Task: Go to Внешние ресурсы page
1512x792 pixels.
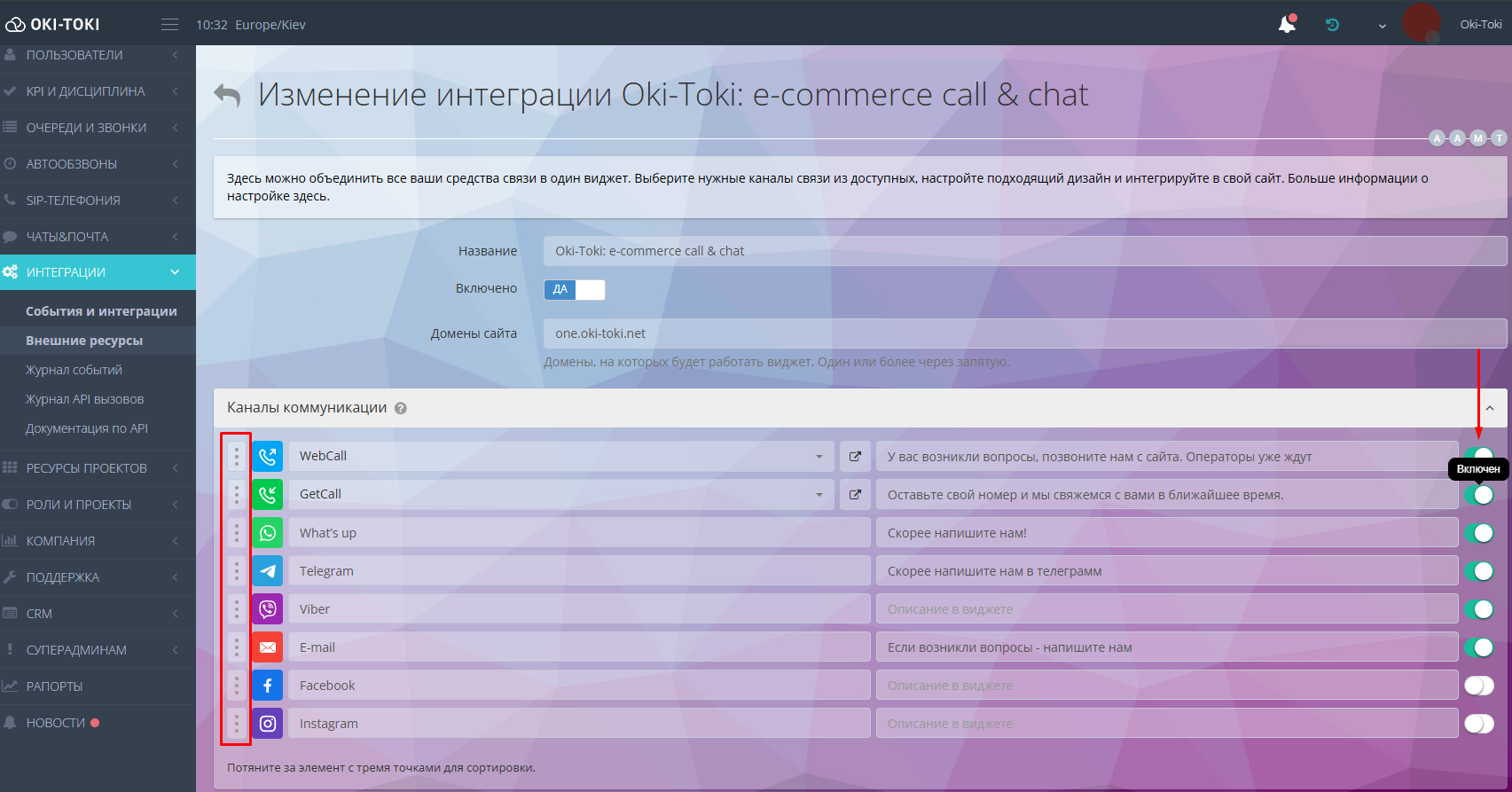Action: pyautogui.click(x=84, y=341)
